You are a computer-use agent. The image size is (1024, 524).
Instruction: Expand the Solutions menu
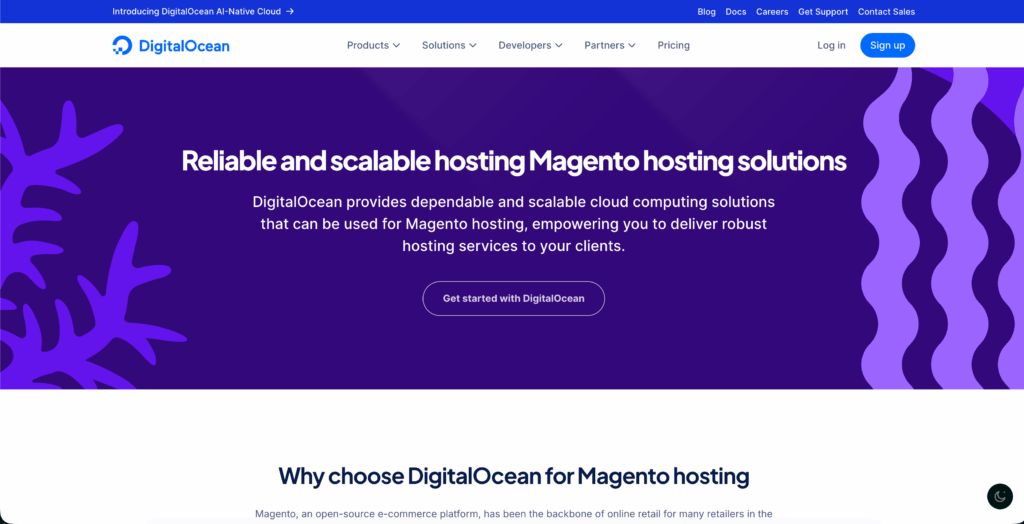(x=449, y=45)
